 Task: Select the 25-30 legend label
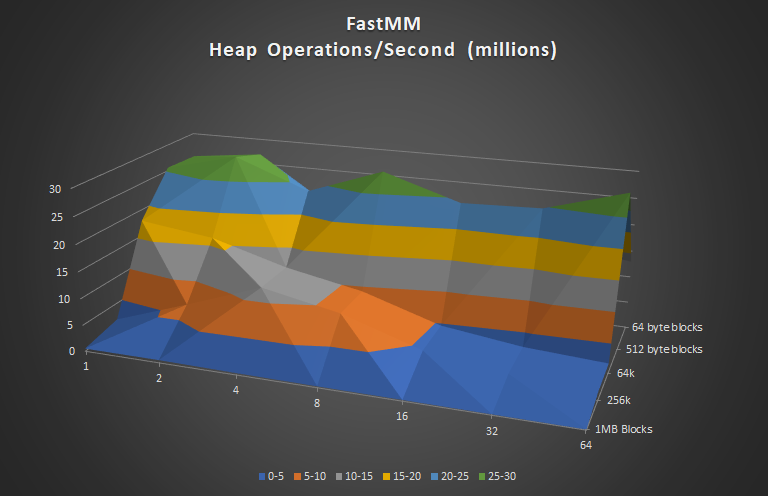click(x=502, y=476)
